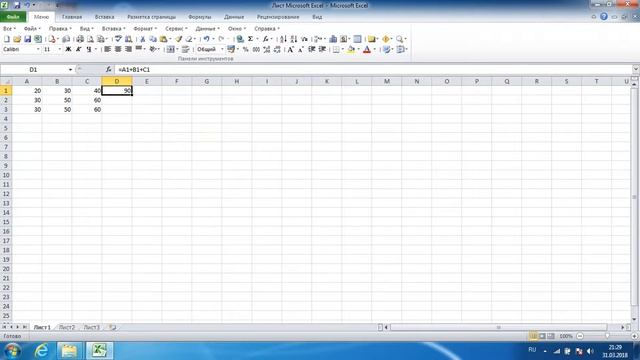Undo the last action
The image size is (640, 360).
pos(207,39)
